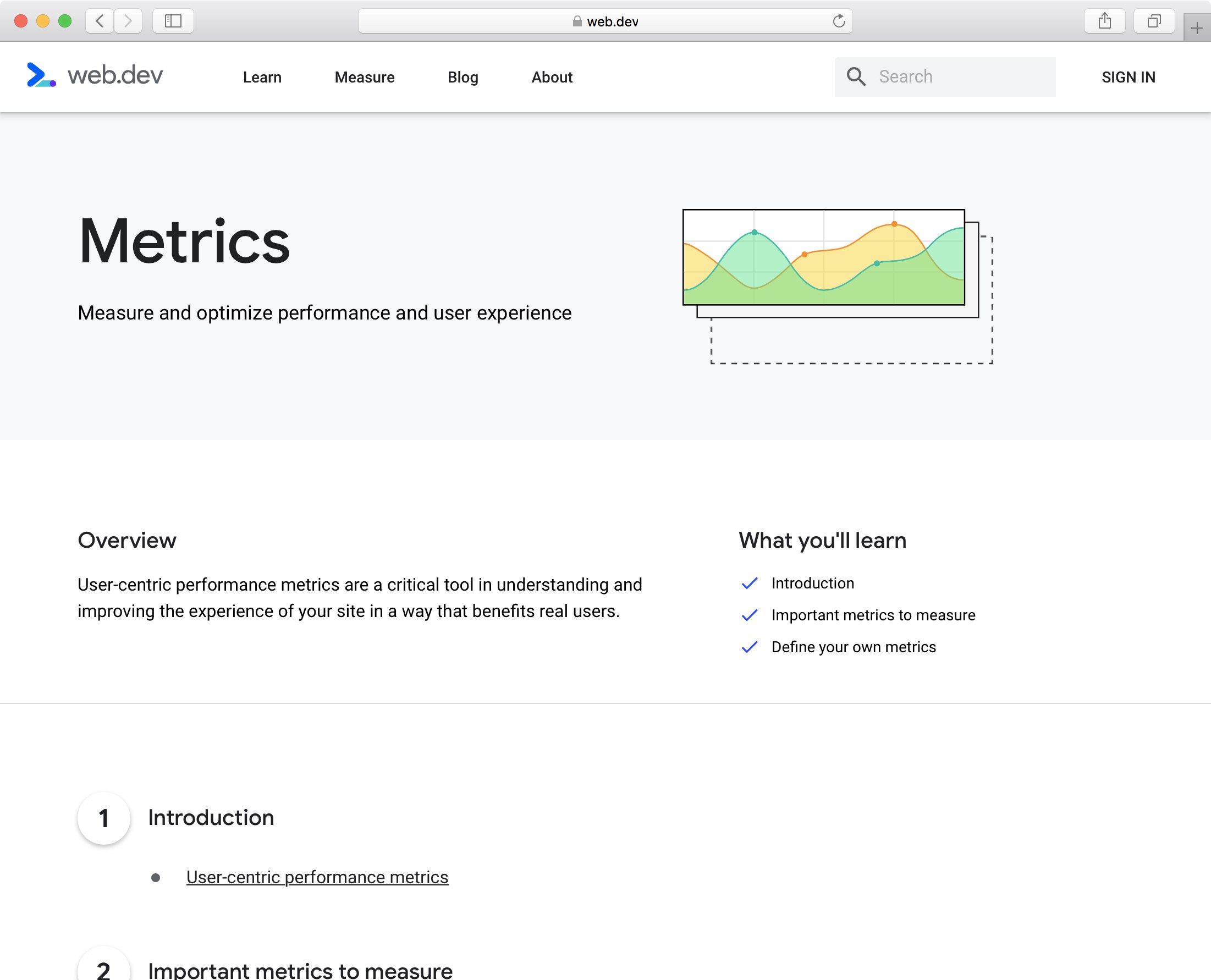Click Safari's forward arrow button
The height and width of the screenshot is (980, 1211).
[x=128, y=21]
